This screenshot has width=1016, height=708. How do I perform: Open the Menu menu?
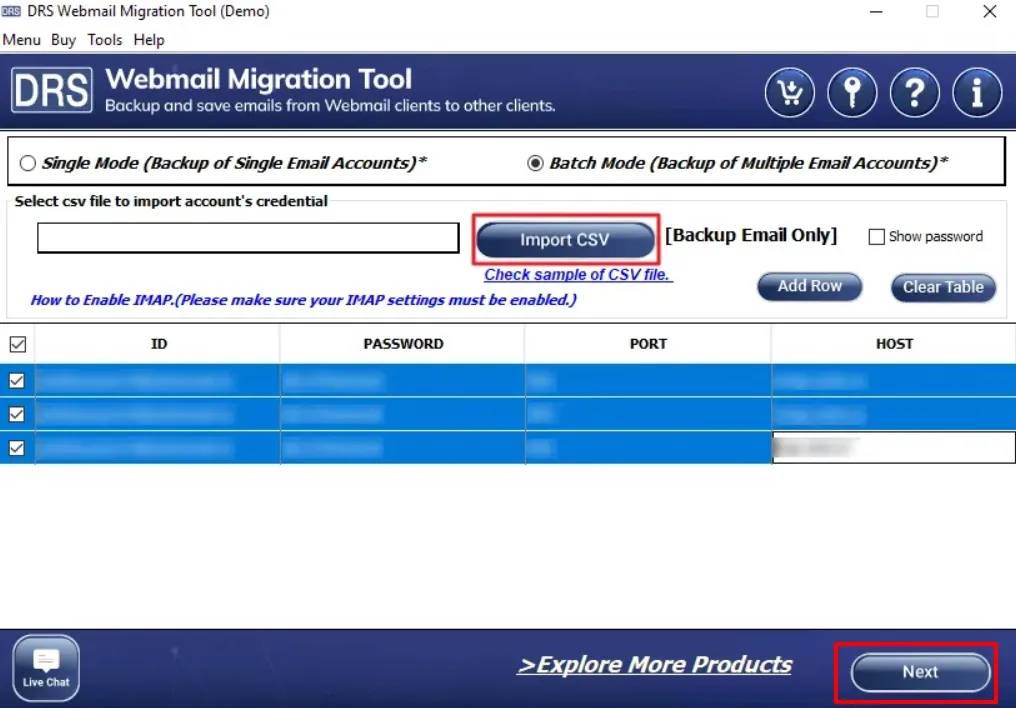click(x=21, y=40)
